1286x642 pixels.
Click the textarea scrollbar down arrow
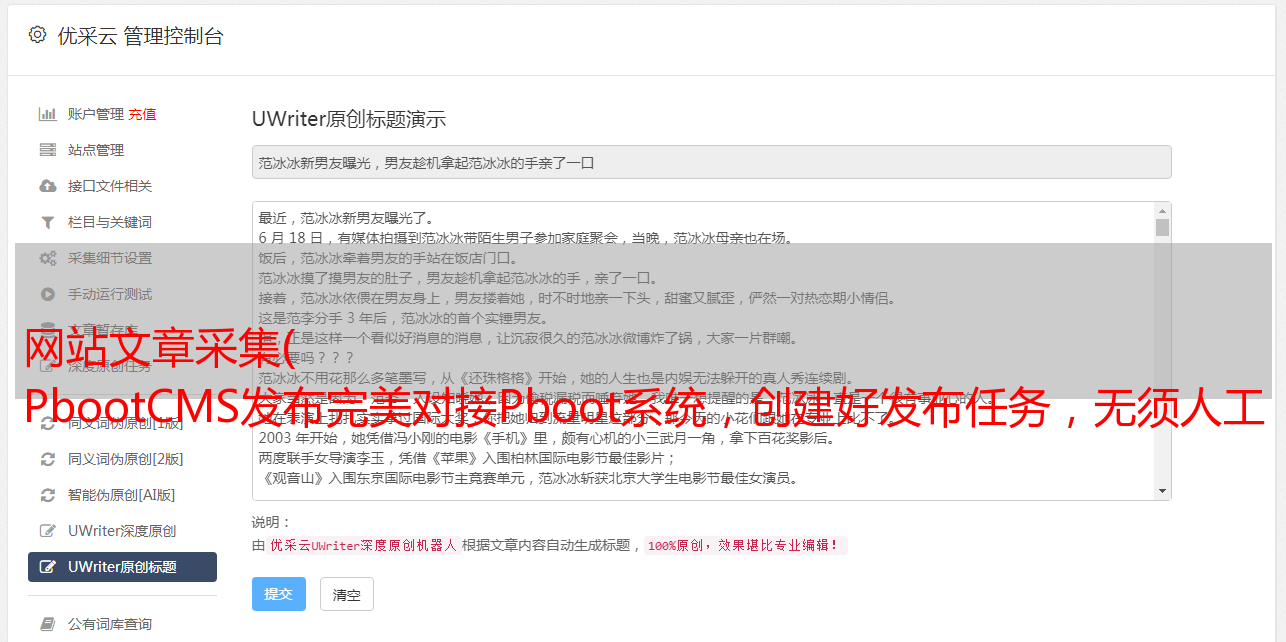[1162, 491]
